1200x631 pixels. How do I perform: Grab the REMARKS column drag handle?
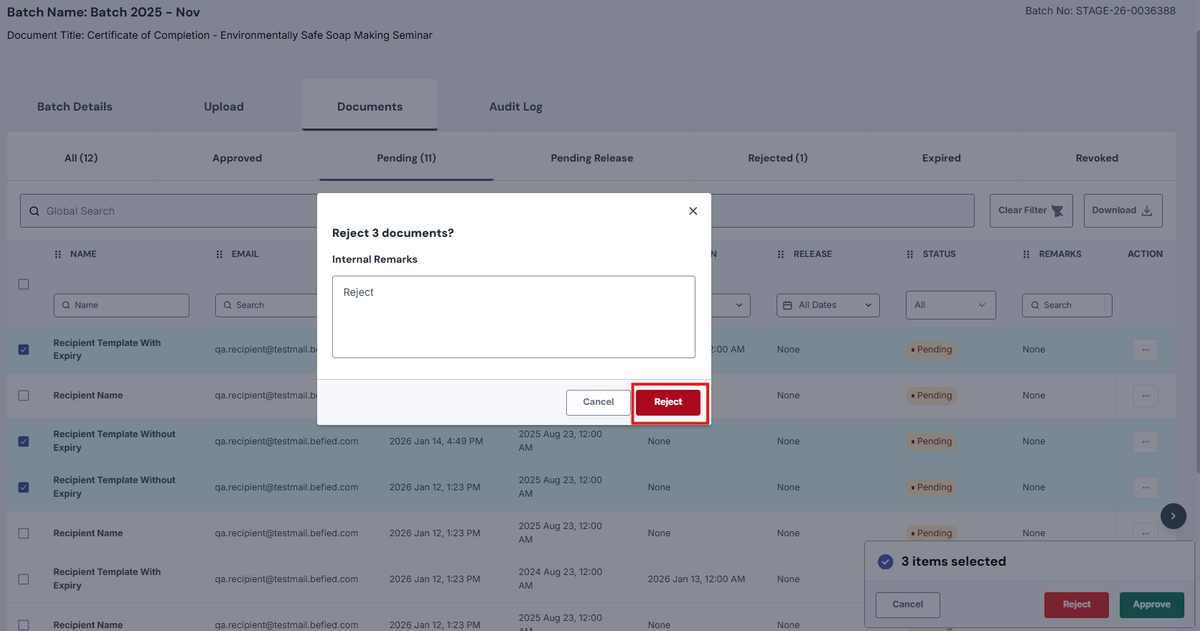[x=1026, y=254]
